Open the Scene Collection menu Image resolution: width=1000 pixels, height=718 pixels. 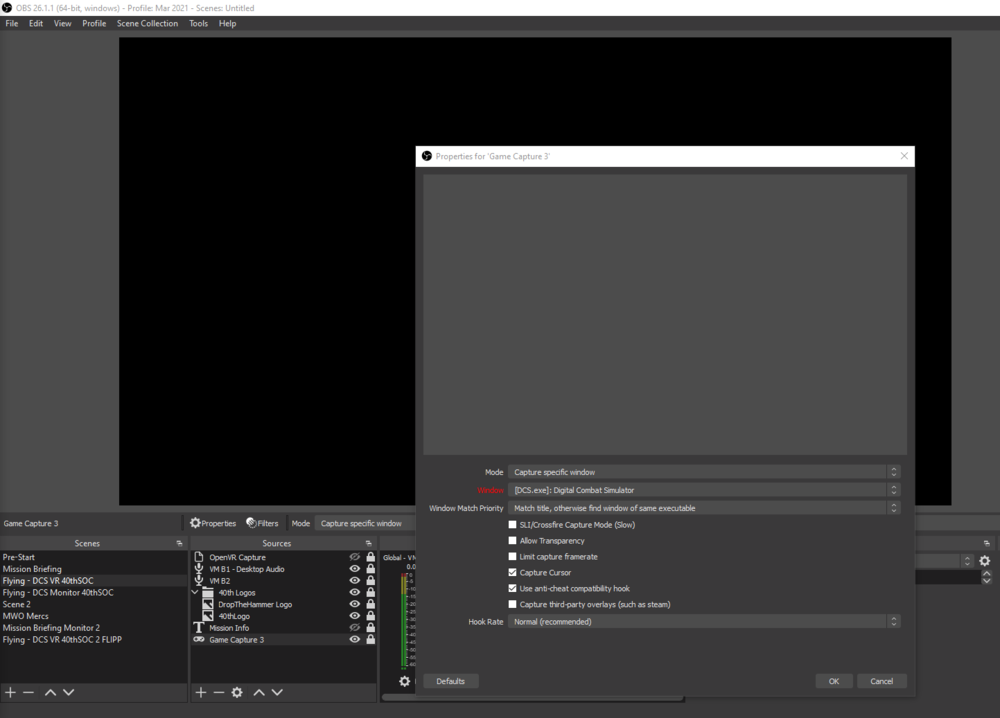point(147,23)
